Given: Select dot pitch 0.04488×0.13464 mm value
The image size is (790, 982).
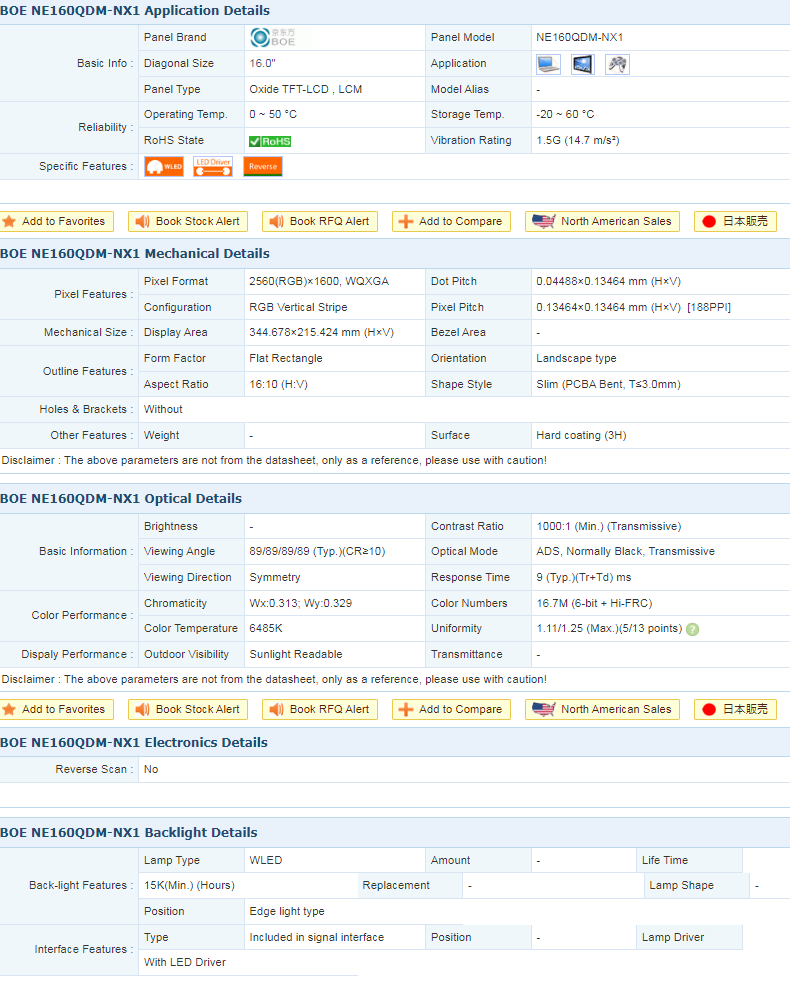Looking at the screenshot, I should click(608, 281).
